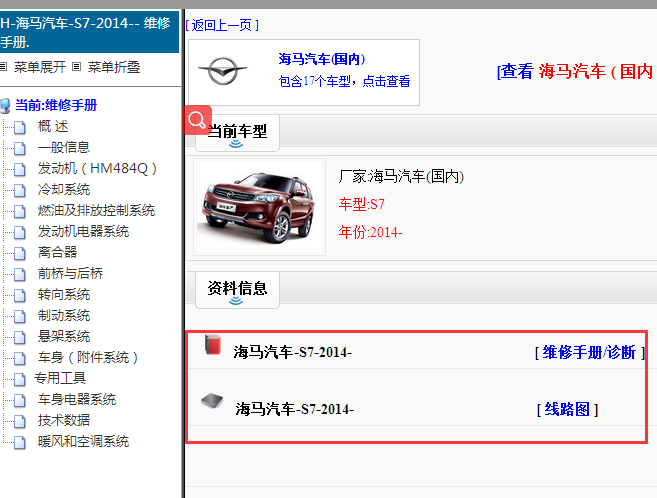Open 暖风和空调系统 chapter
The height and width of the screenshot is (498, 657).
[x=83, y=441]
